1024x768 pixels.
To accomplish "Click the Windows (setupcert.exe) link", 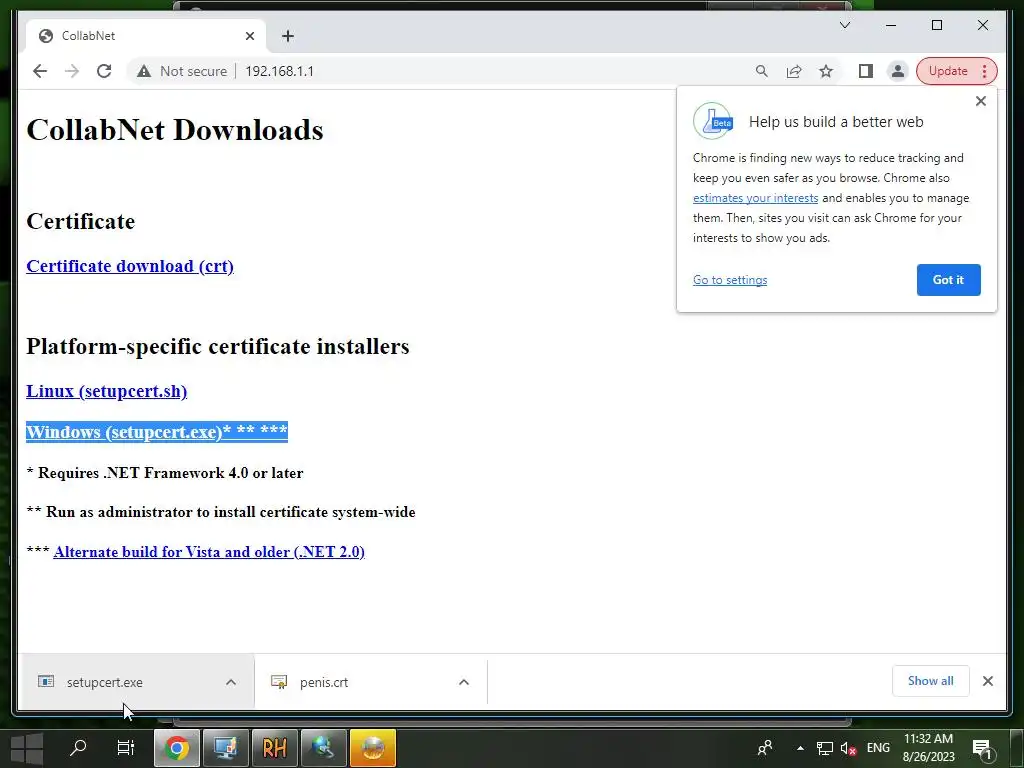I will [x=157, y=432].
